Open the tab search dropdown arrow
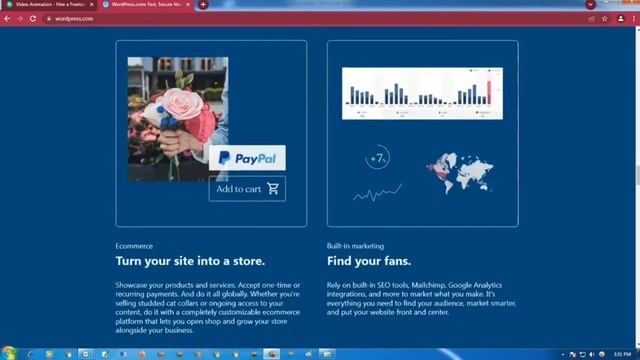Viewport: 640px width, 360px height. pyautogui.click(x=590, y=4)
